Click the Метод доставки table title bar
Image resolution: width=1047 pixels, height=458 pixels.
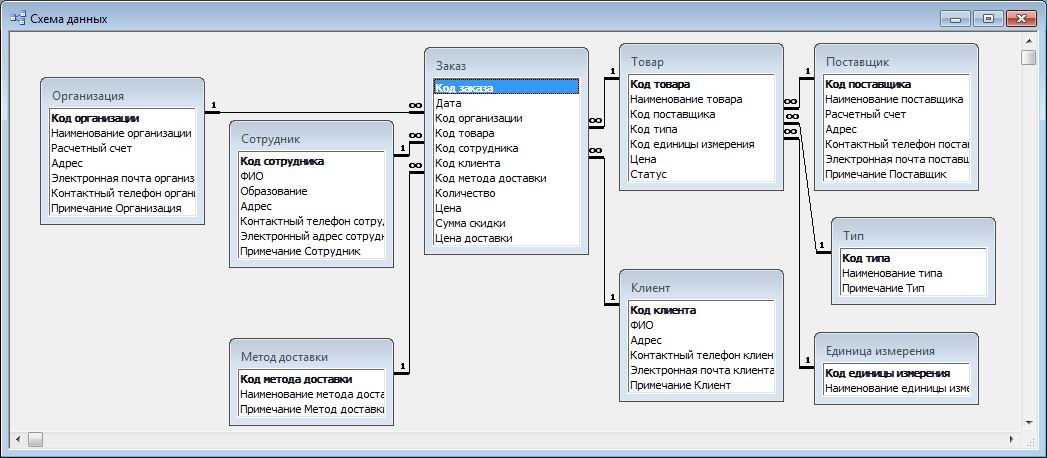click(310, 356)
